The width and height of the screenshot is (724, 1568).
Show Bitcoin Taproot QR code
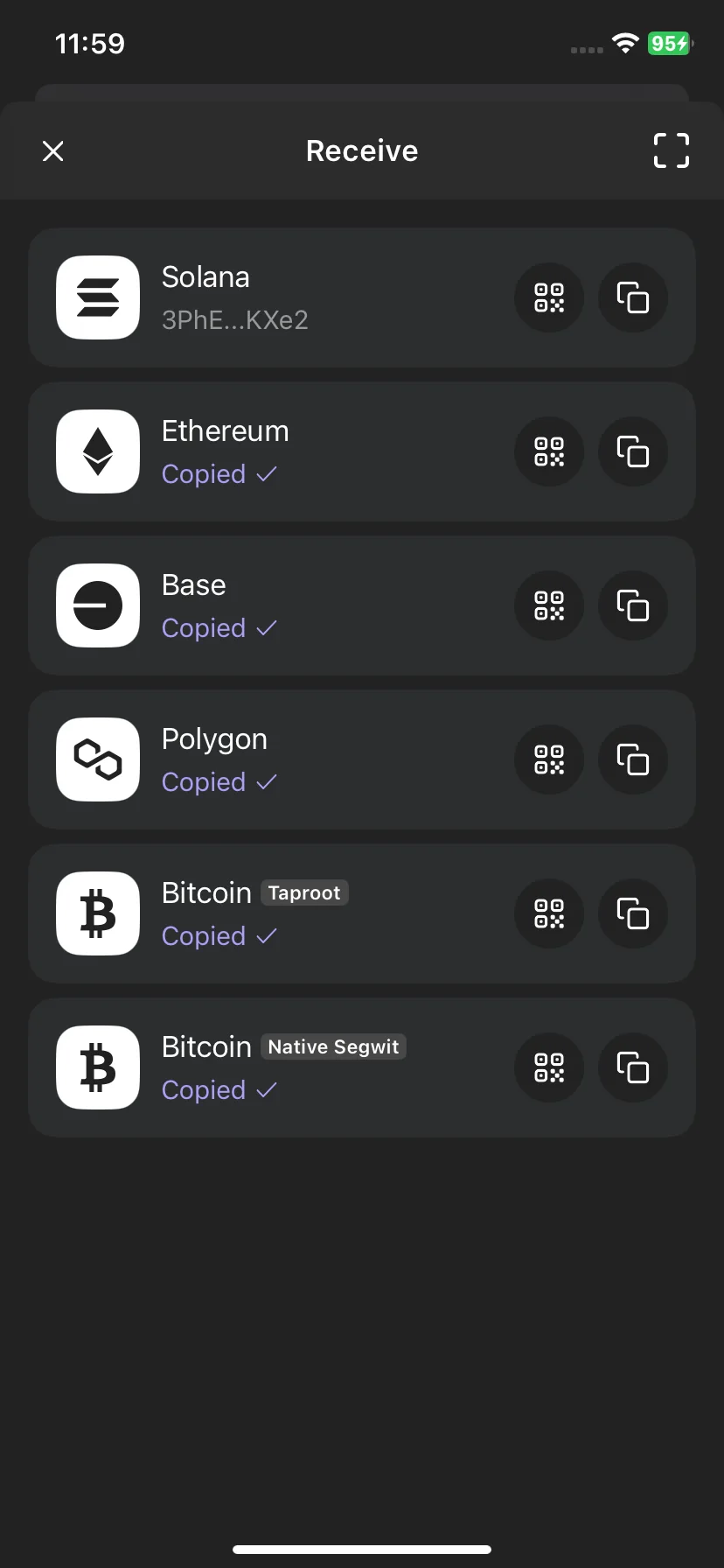(x=549, y=913)
